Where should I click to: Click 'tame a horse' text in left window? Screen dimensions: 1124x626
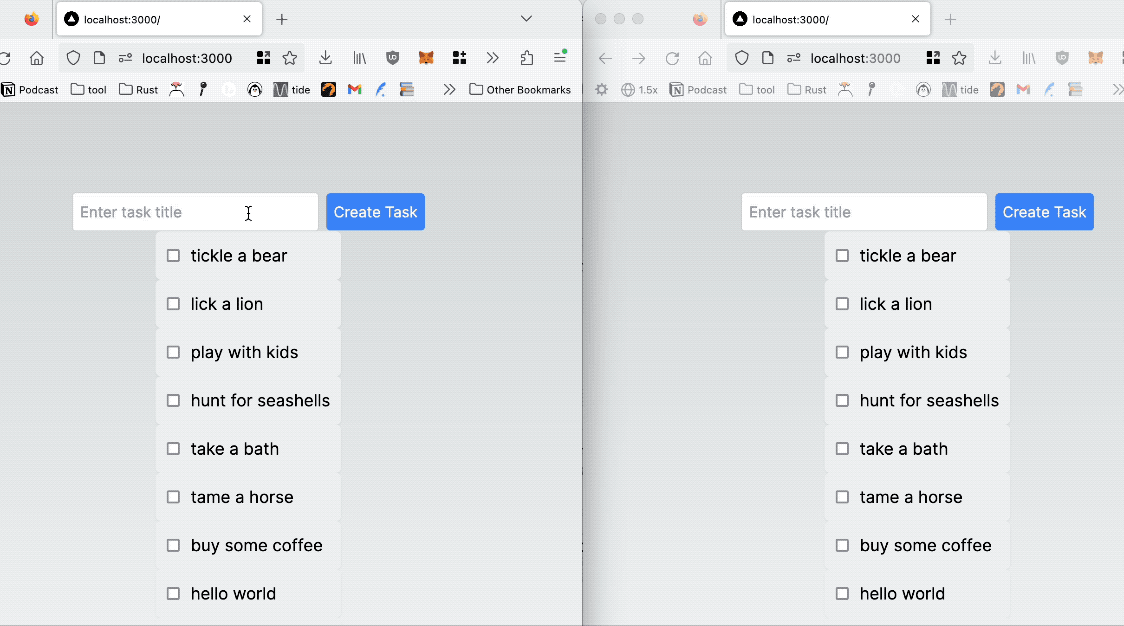242,497
